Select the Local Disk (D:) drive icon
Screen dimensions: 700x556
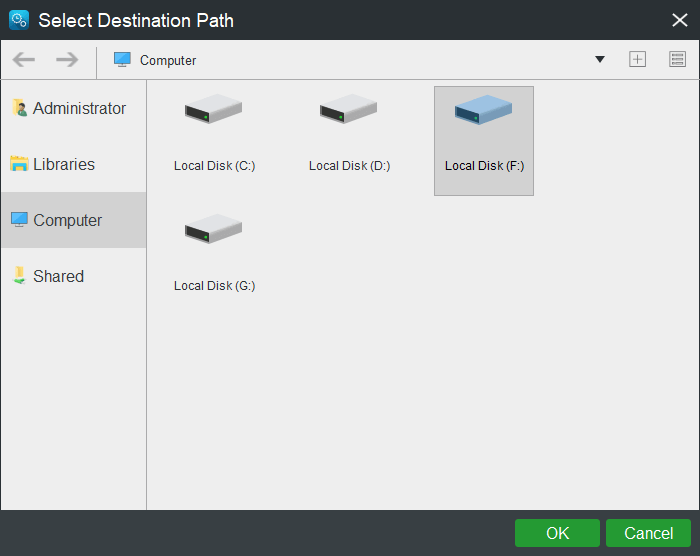348,109
